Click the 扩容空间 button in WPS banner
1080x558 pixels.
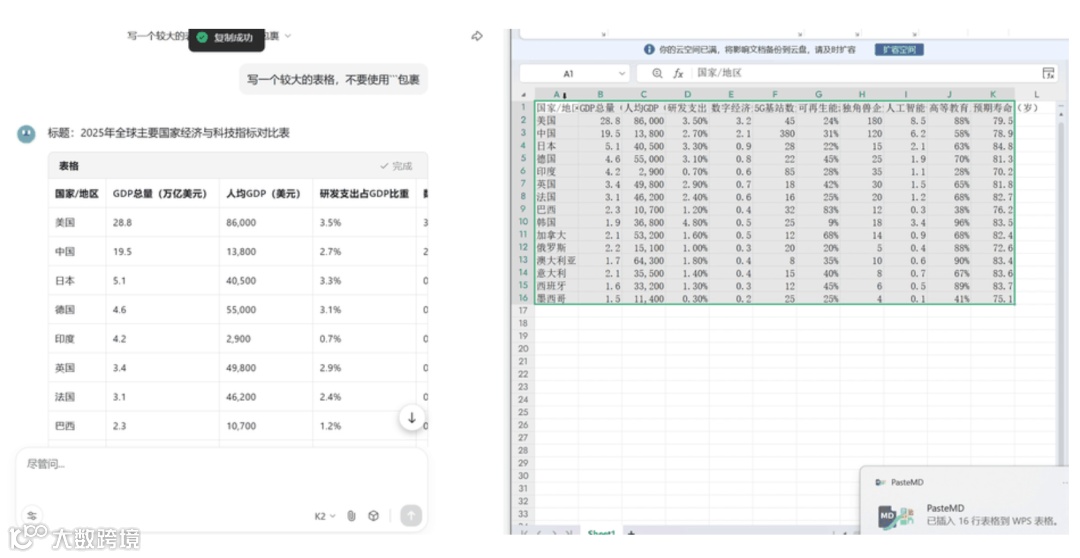(x=899, y=50)
